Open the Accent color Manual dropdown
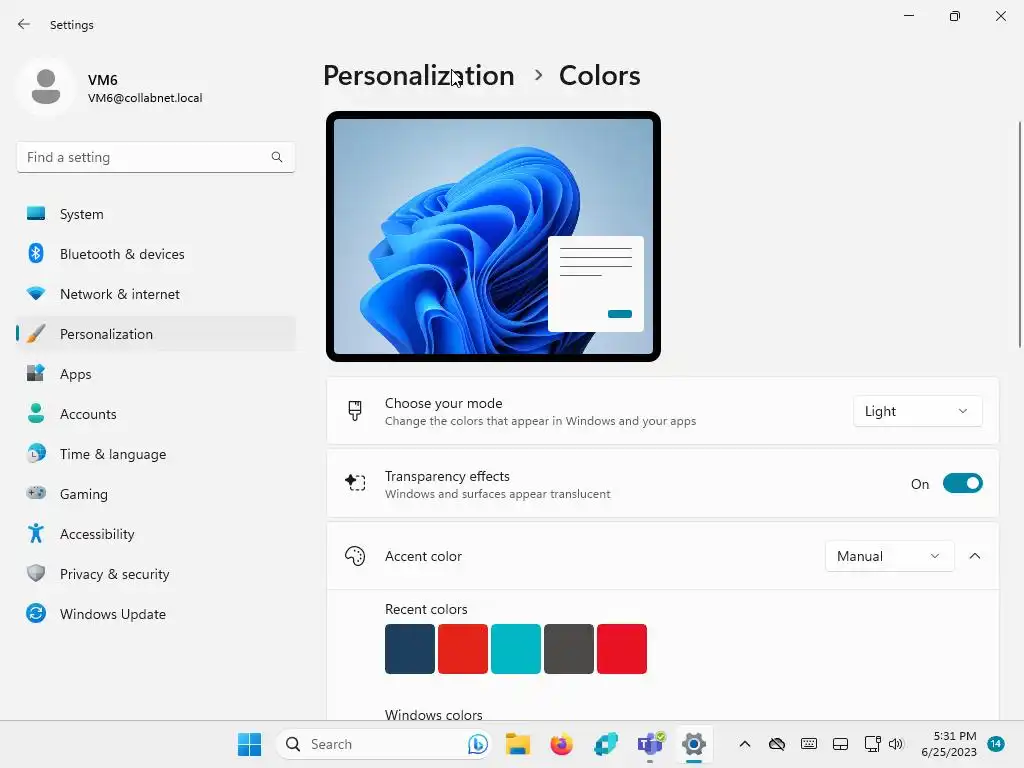The width and height of the screenshot is (1024, 768). [x=889, y=556]
